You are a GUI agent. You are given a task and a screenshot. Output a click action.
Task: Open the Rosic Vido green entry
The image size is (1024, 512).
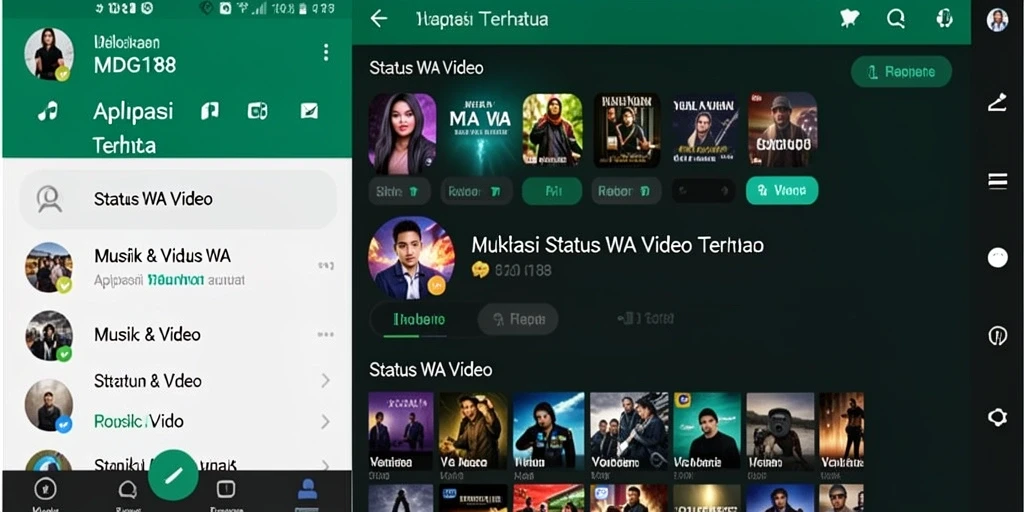(138, 421)
